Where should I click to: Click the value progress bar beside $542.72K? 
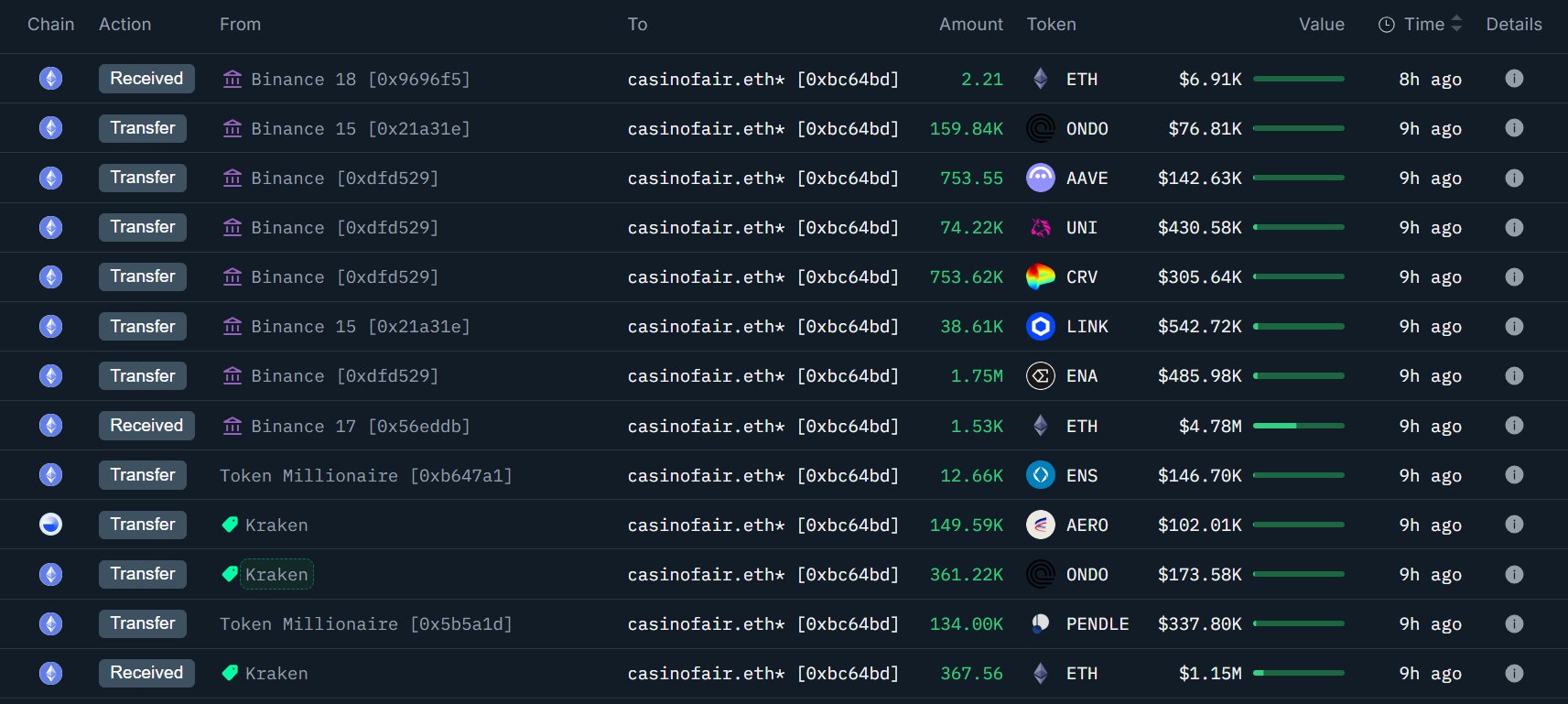(x=1298, y=326)
